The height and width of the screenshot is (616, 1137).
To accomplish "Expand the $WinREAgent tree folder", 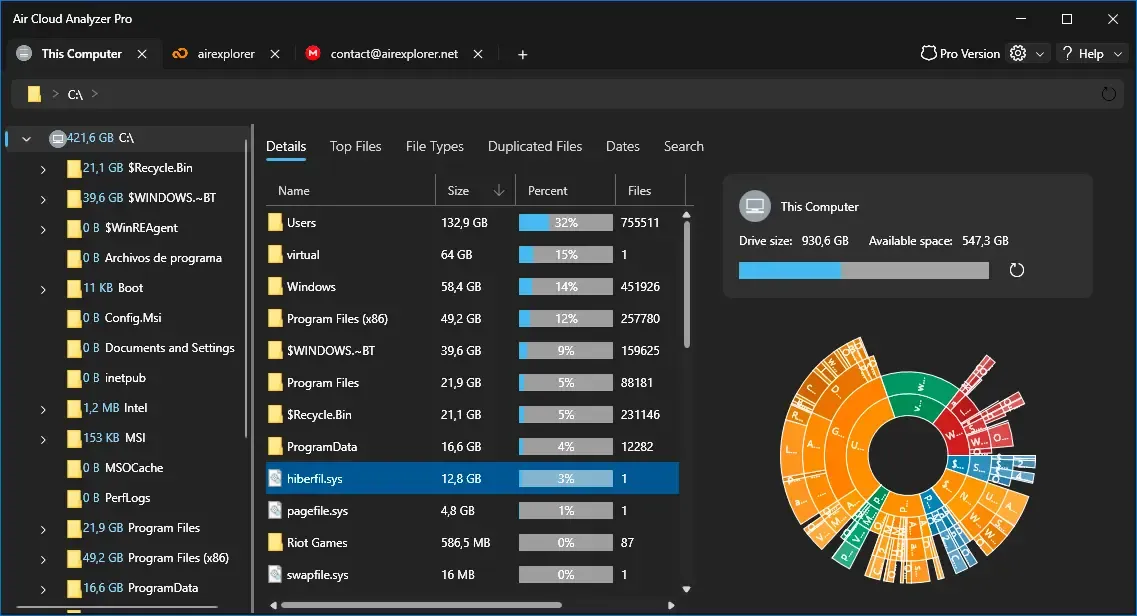I will (43, 229).
